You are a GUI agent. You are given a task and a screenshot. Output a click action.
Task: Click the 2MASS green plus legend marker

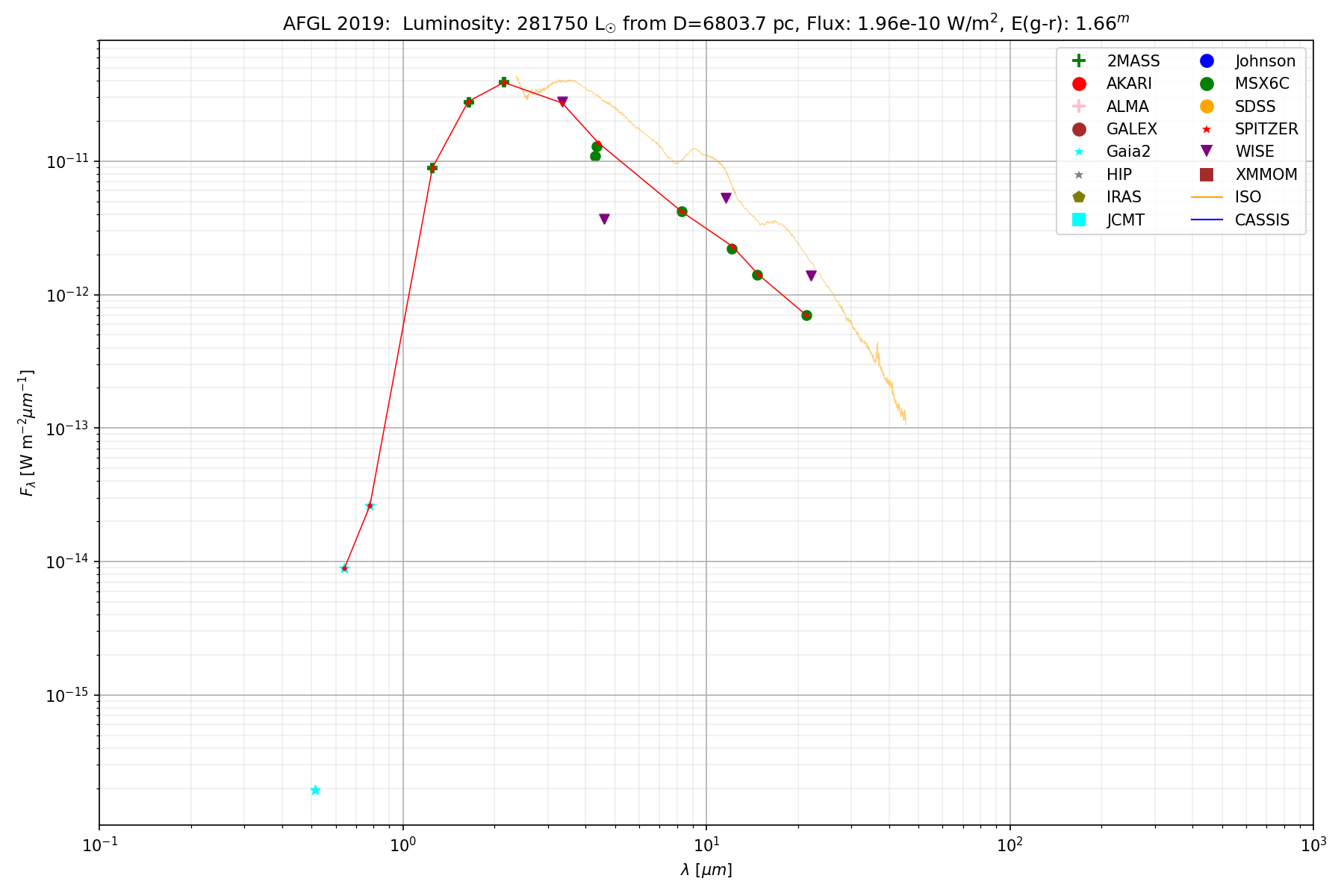pos(1078,61)
